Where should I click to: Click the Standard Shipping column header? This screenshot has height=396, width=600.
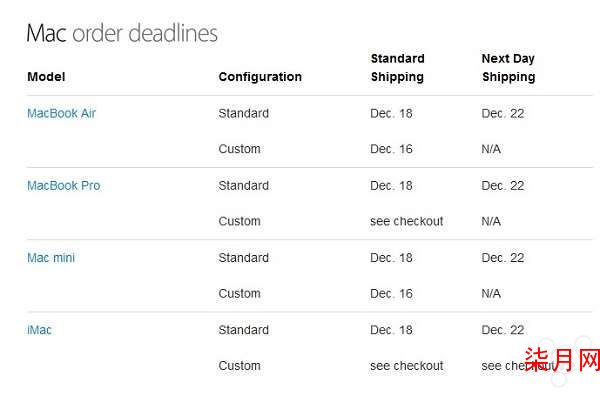[398, 67]
